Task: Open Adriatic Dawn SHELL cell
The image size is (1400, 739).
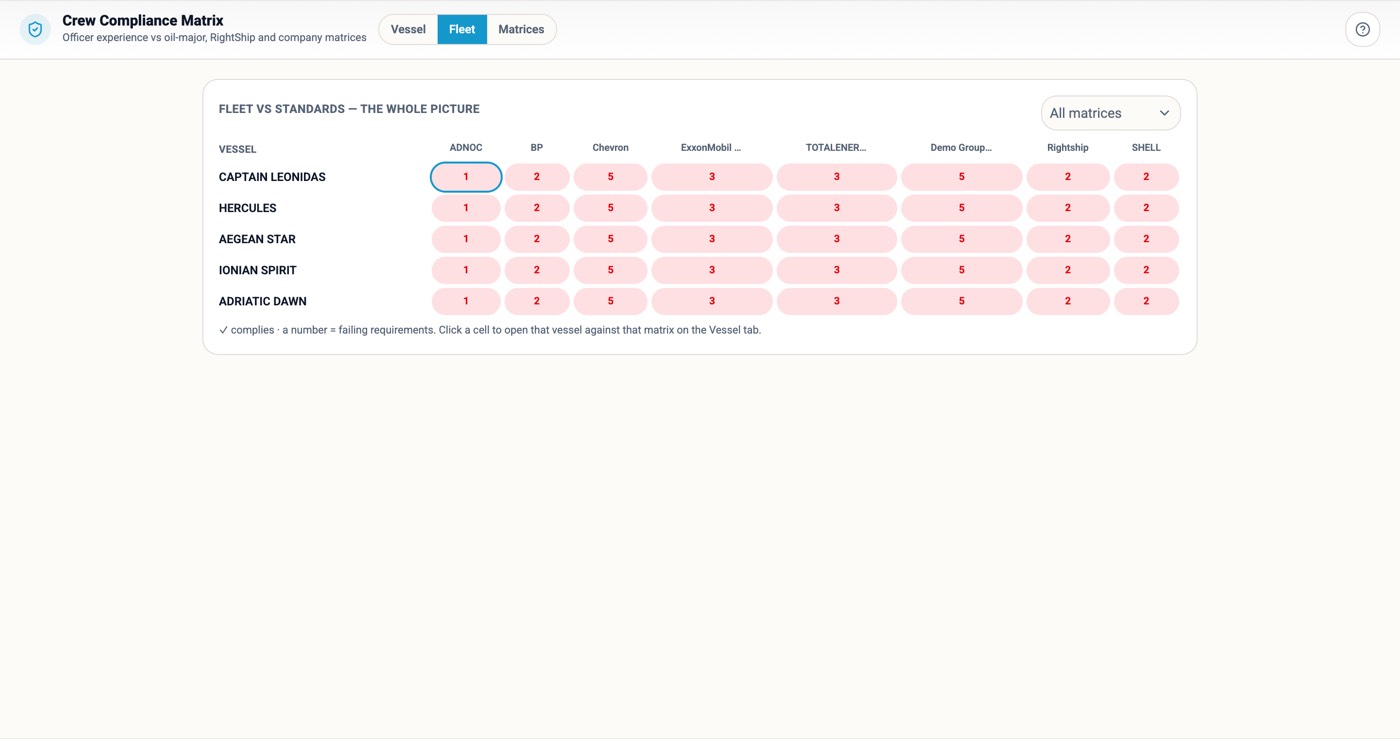Action: tap(1146, 301)
